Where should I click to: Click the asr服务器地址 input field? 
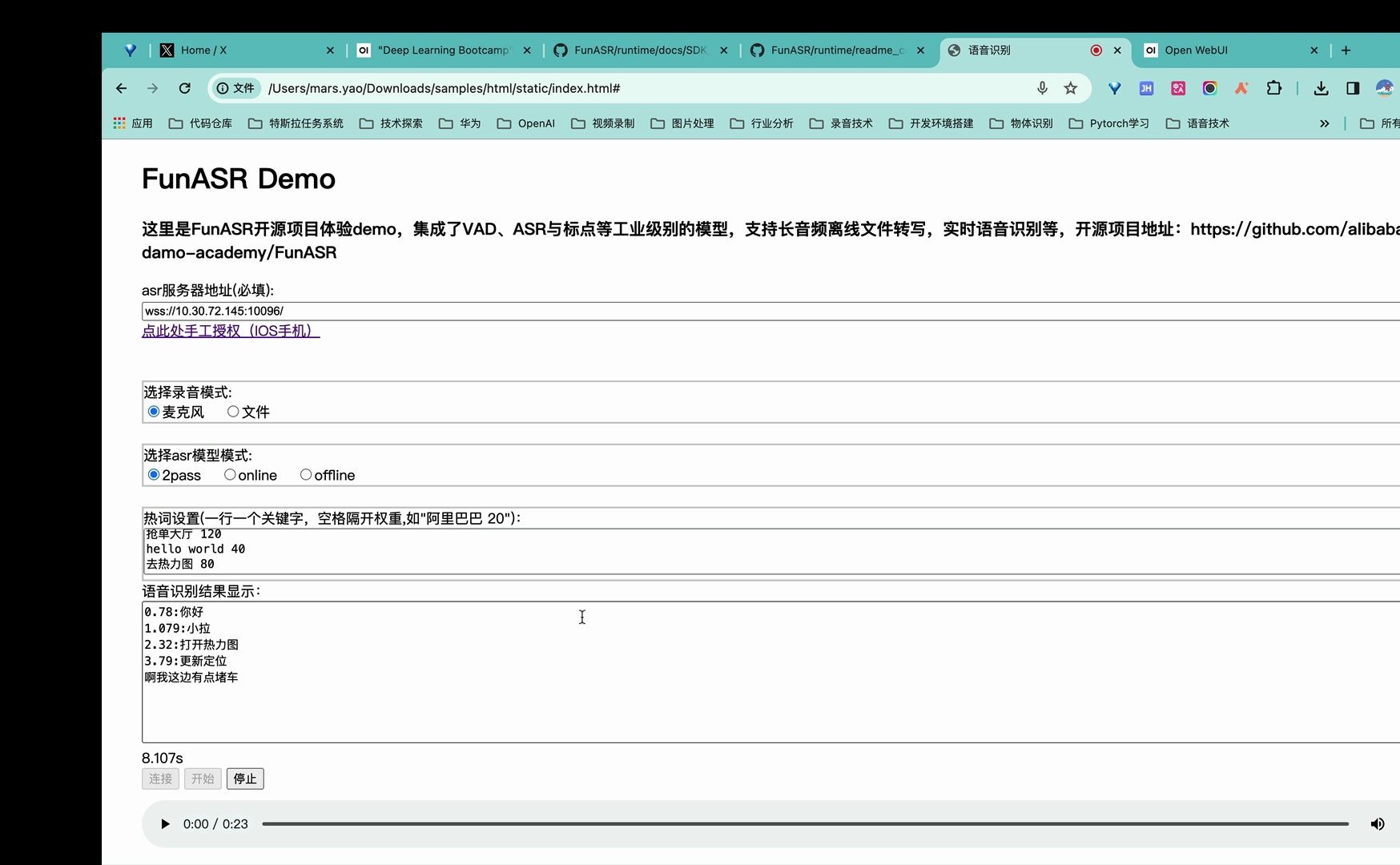[x=770, y=311]
